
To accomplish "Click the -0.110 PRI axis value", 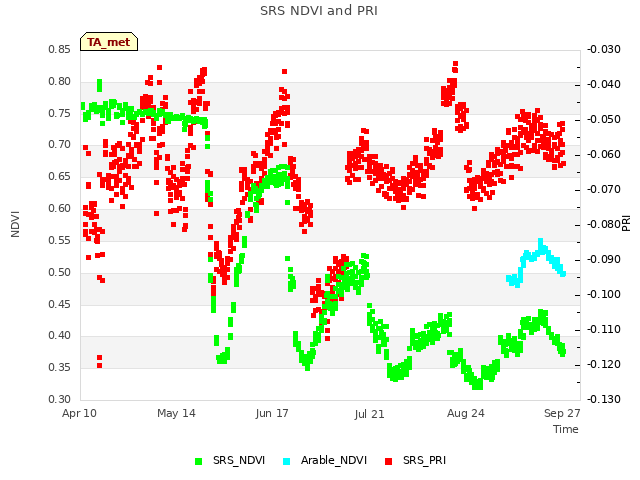I will [x=604, y=329].
